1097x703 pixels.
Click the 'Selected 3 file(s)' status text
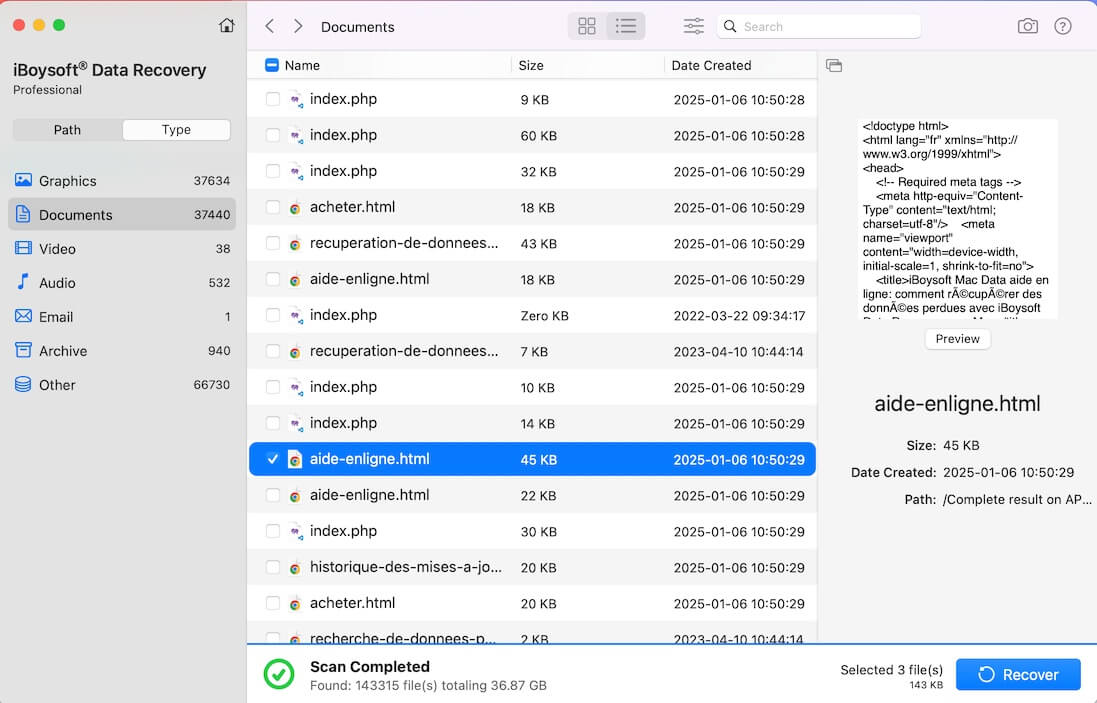(891, 670)
